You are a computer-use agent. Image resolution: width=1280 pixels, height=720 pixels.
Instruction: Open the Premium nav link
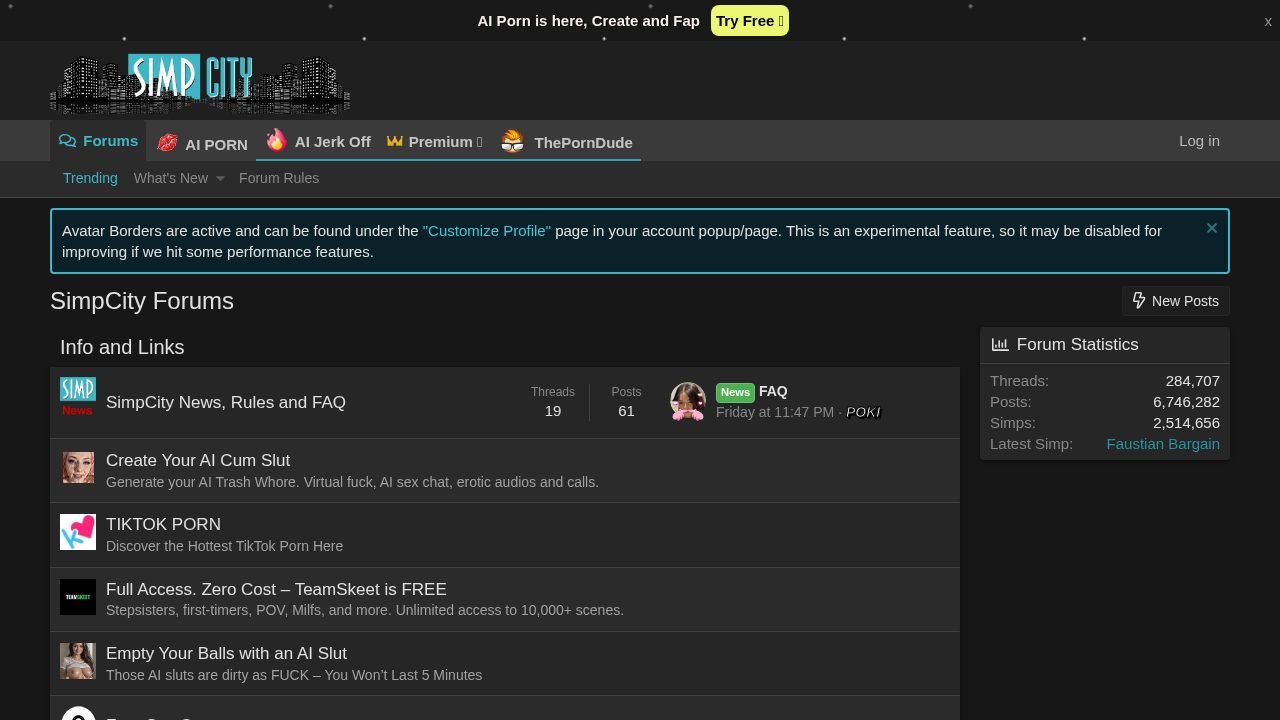445,142
